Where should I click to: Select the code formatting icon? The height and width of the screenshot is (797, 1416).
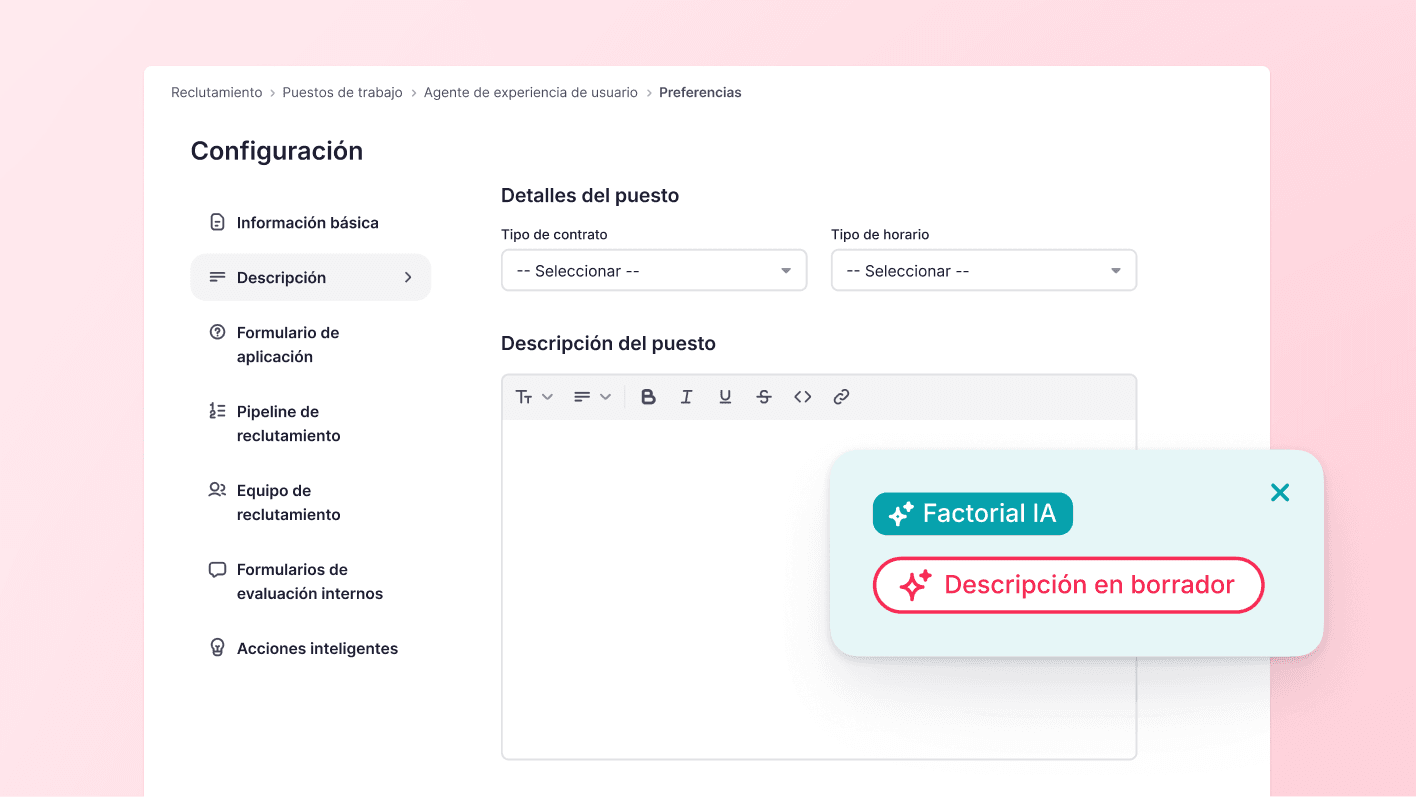pos(802,396)
